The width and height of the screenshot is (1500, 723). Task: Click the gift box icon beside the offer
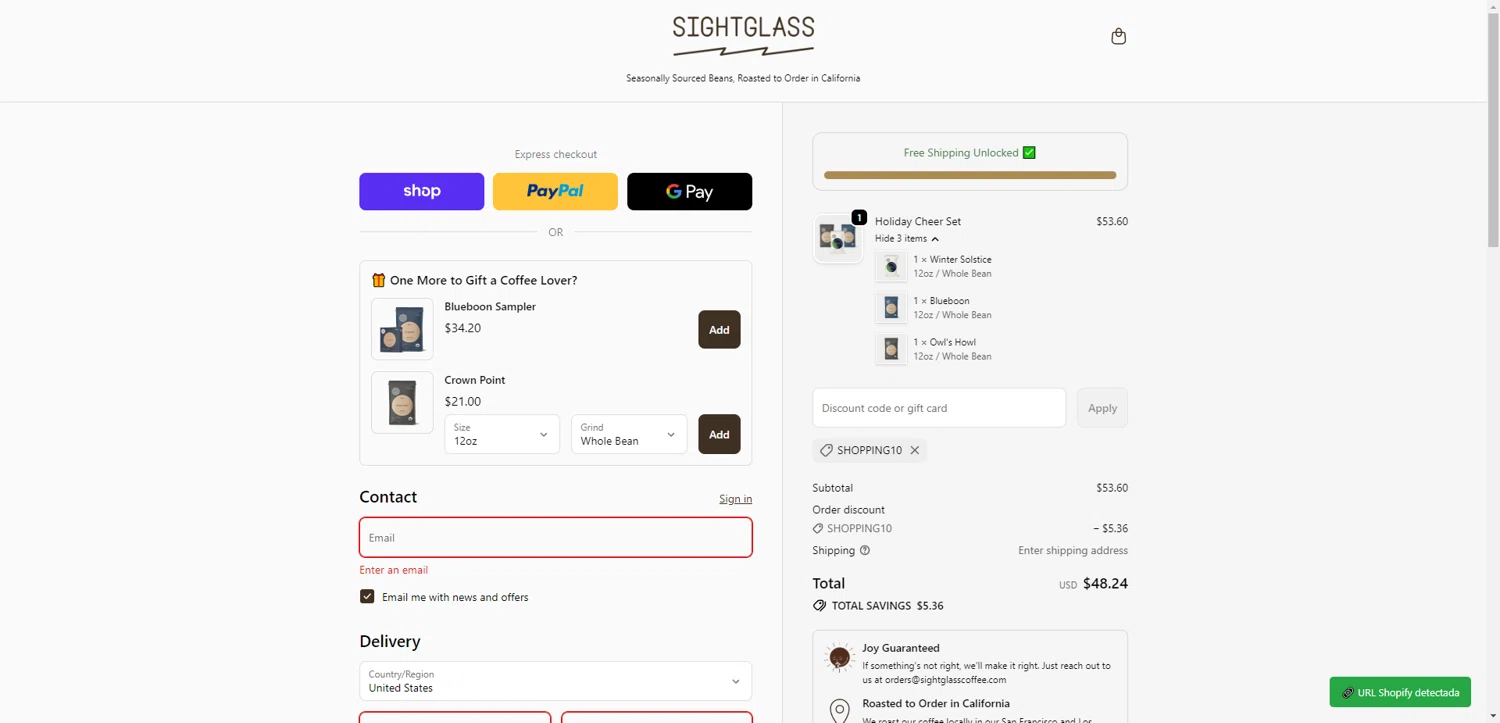point(378,280)
